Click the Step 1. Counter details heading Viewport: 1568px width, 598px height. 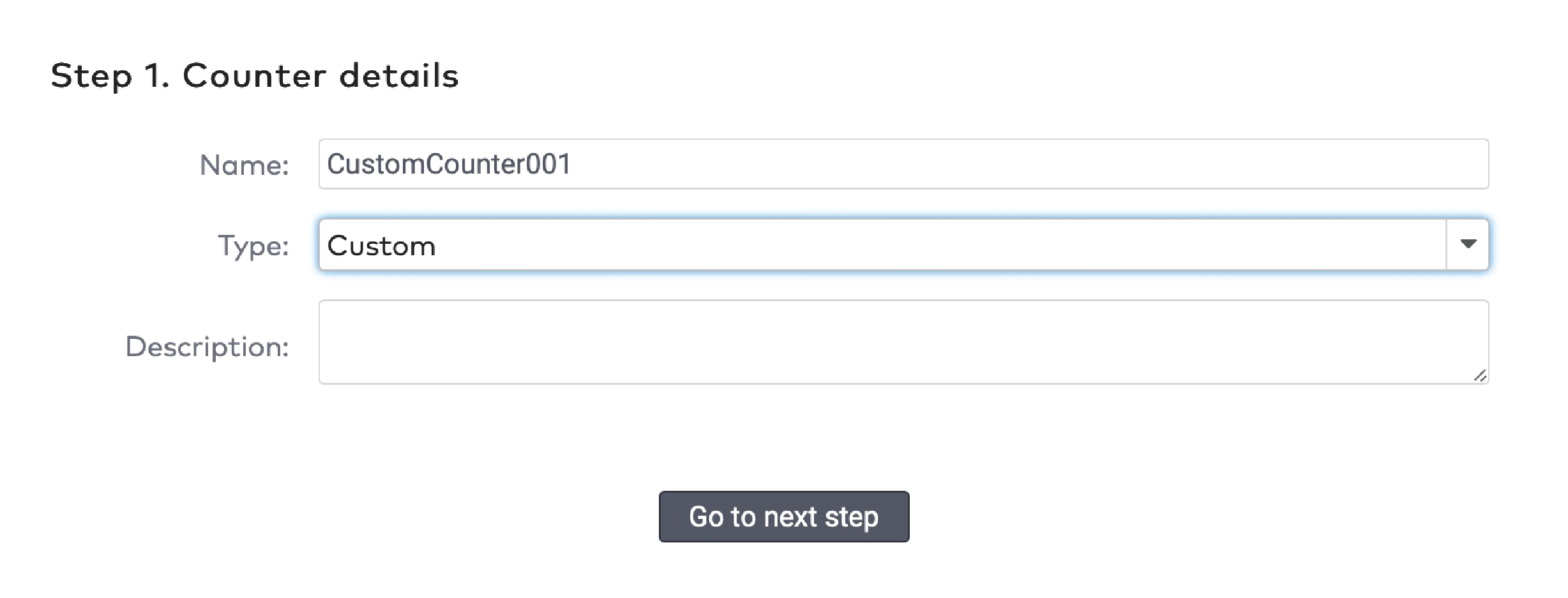(255, 75)
